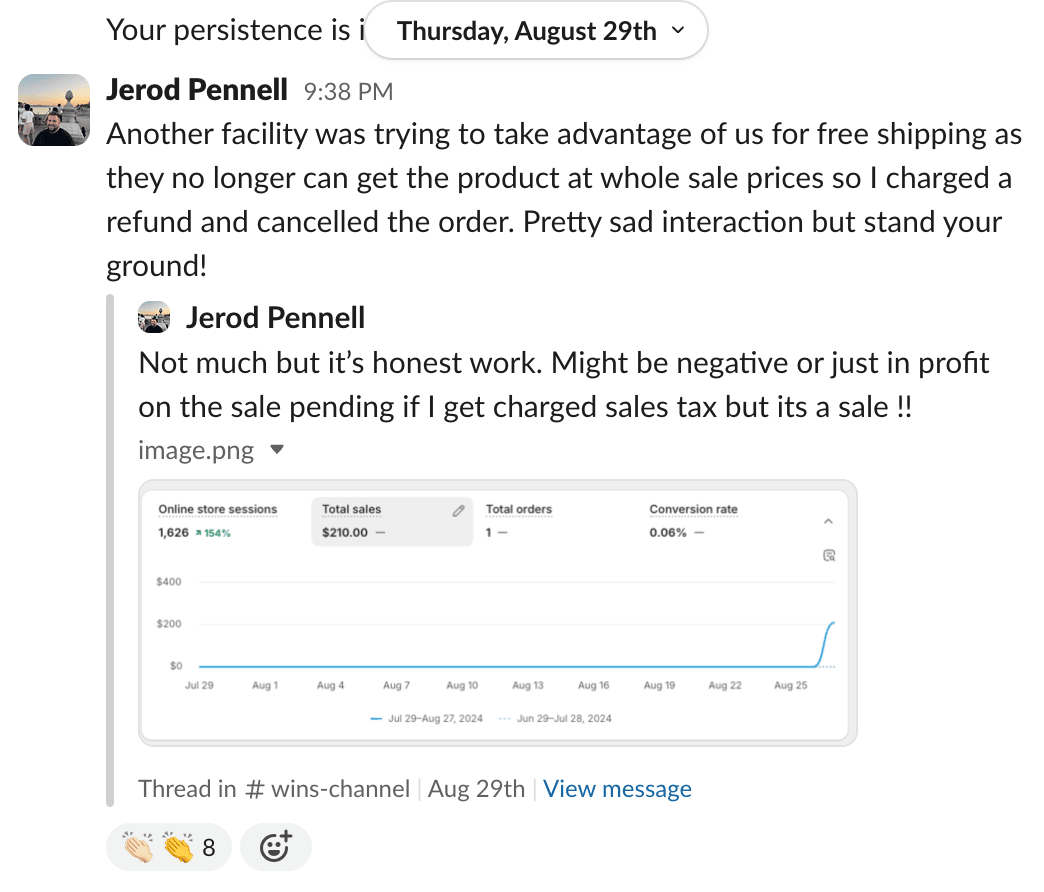The width and height of the screenshot is (1044, 892).
Task: Select the Online store sessions metric
Action: (217, 509)
